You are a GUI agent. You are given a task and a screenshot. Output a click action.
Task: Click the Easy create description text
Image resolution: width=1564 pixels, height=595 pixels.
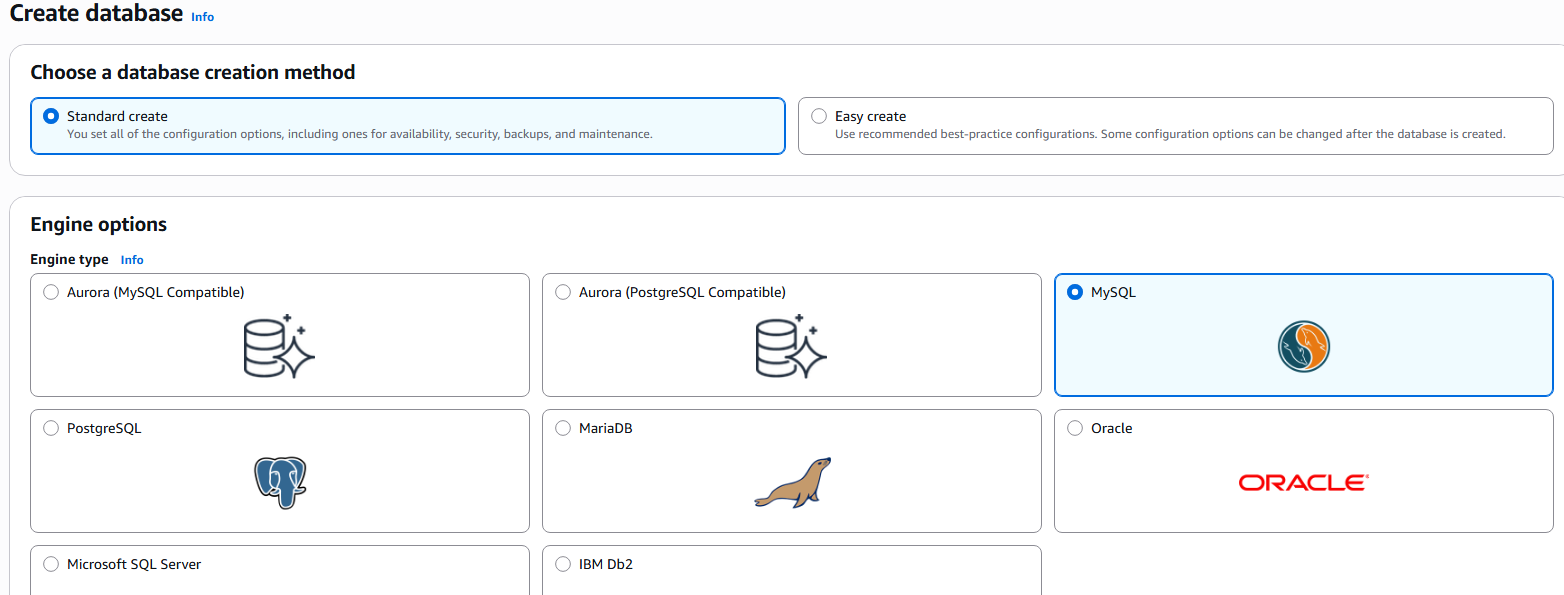click(x=1170, y=134)
